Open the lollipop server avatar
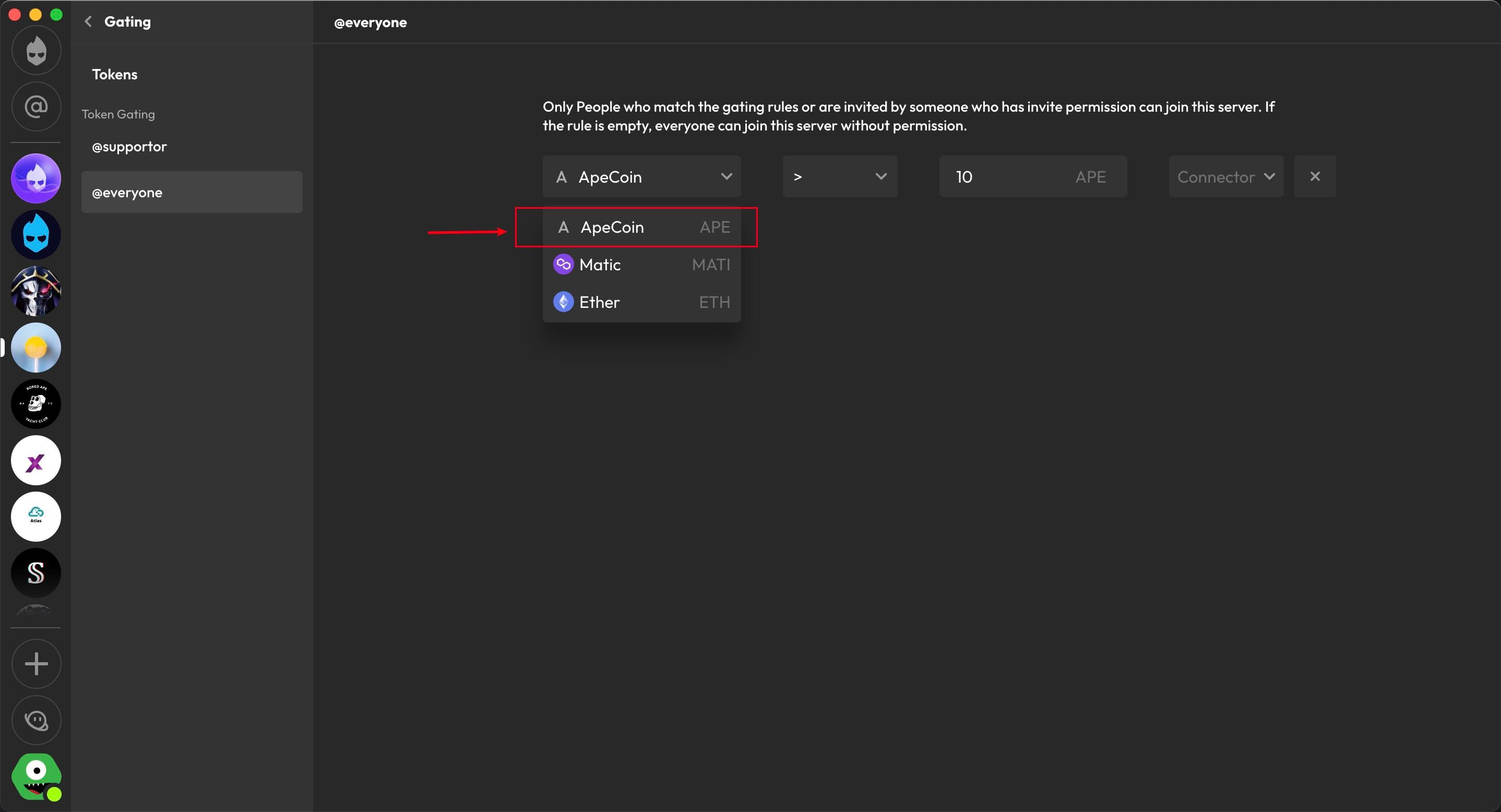 [36, 348]
